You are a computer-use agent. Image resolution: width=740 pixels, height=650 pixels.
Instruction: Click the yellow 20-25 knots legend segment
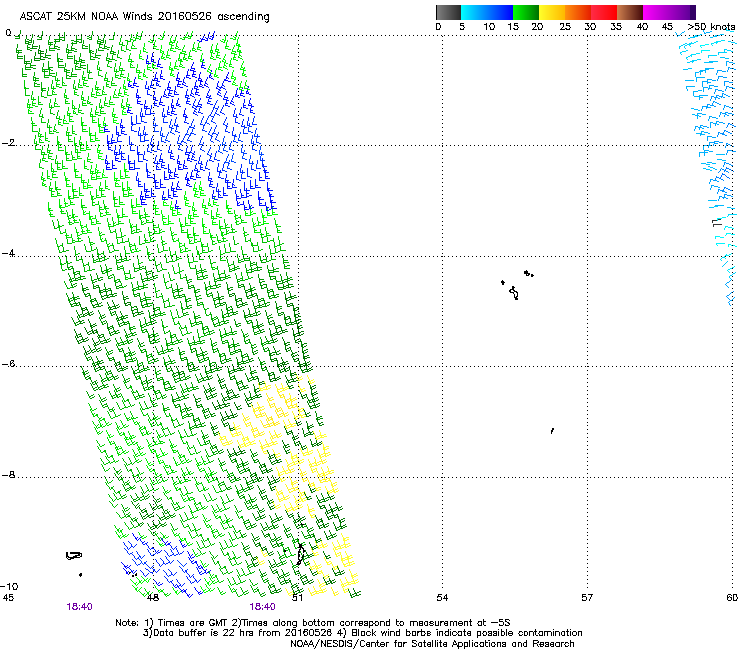click(552, 12)
